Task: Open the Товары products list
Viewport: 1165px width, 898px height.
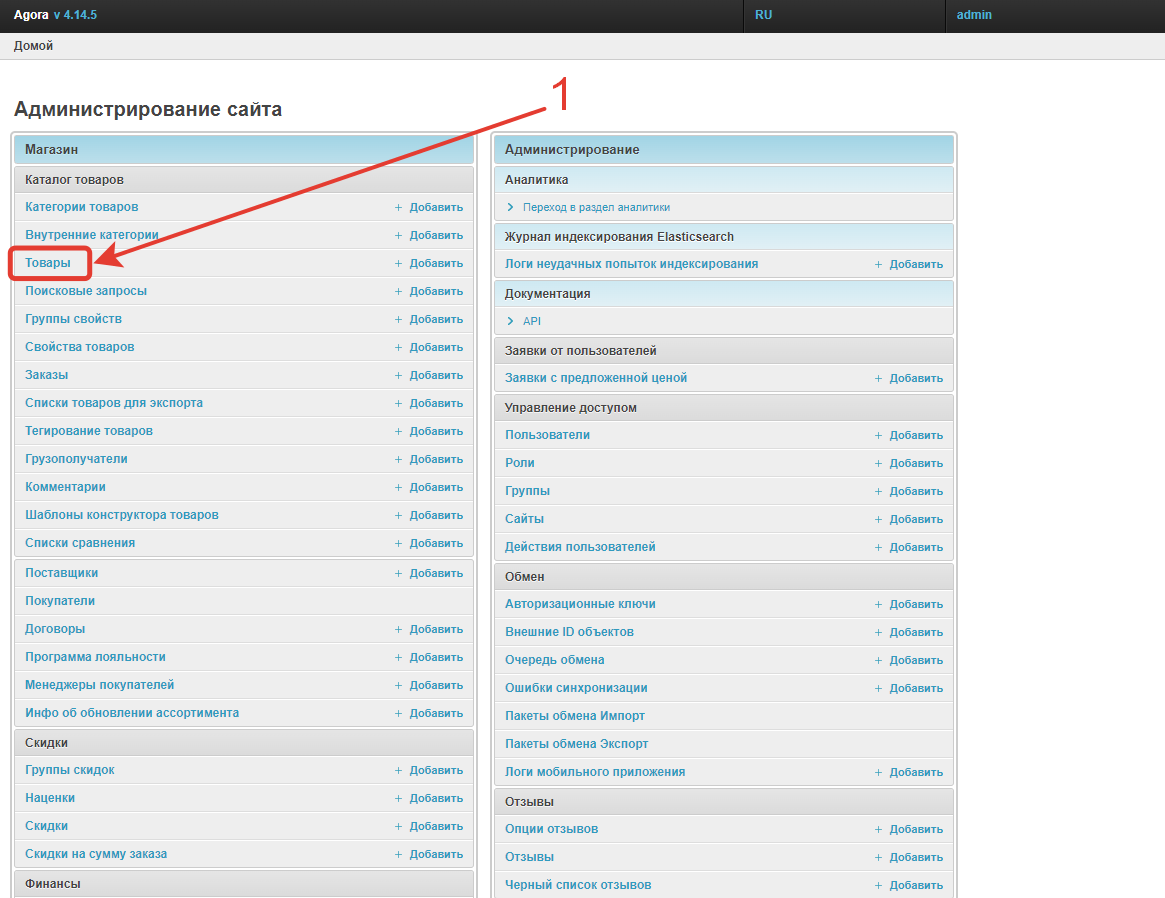Action: tap(48, 263)
